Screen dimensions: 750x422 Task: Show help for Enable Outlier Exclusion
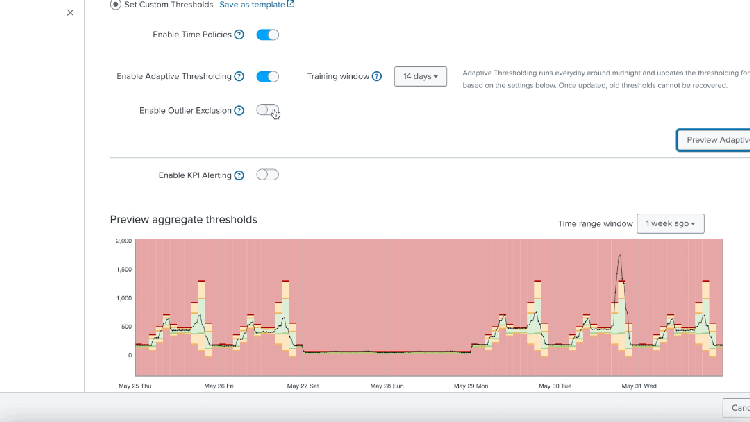[239, 110]
